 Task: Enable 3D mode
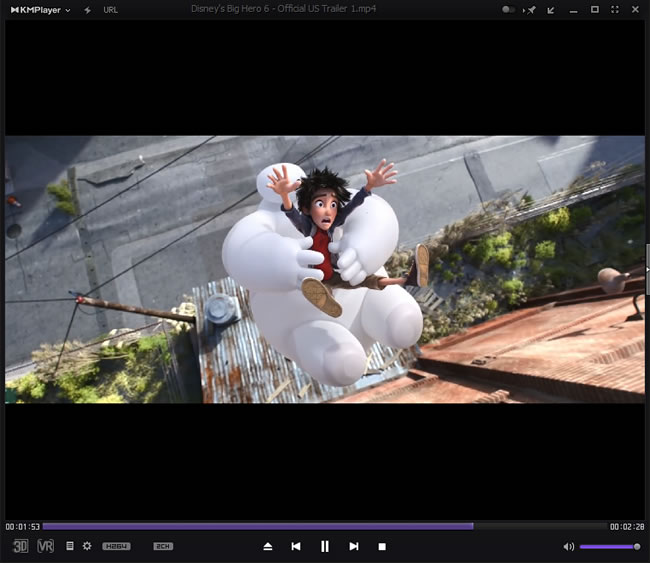click(x=20, y=546)
